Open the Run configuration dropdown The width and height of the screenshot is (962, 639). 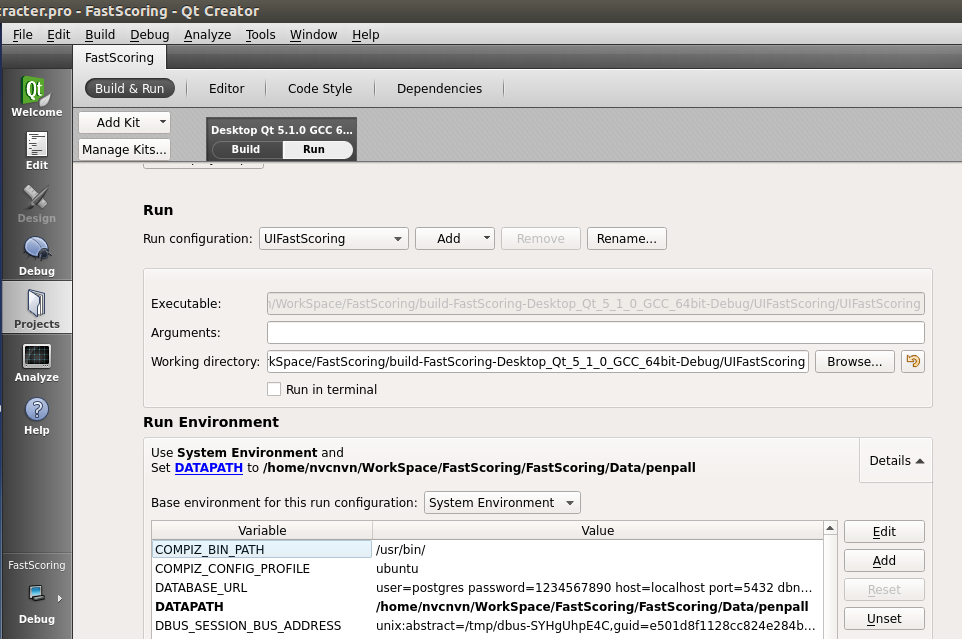[334, 239]
